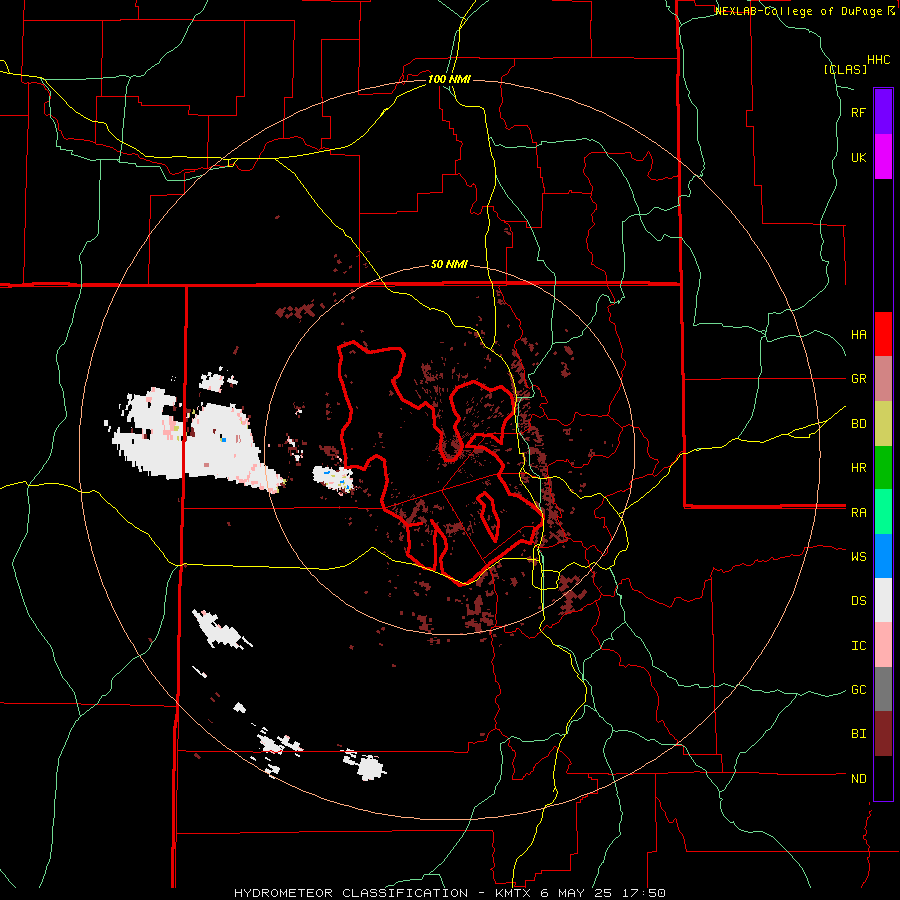The image size is (900, 900).
Task: Click the WS legend label
Action: point(858,556)
